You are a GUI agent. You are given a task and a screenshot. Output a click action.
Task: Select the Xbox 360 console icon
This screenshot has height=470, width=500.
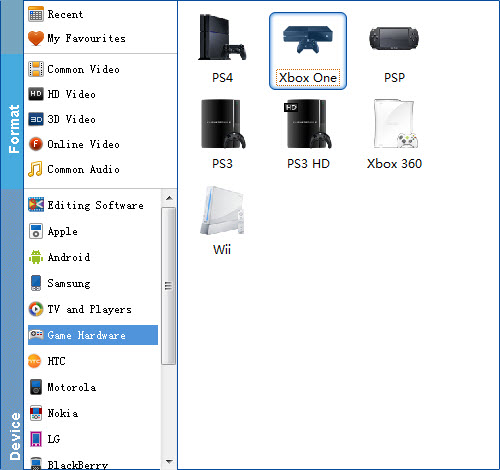tap(395, 124)
